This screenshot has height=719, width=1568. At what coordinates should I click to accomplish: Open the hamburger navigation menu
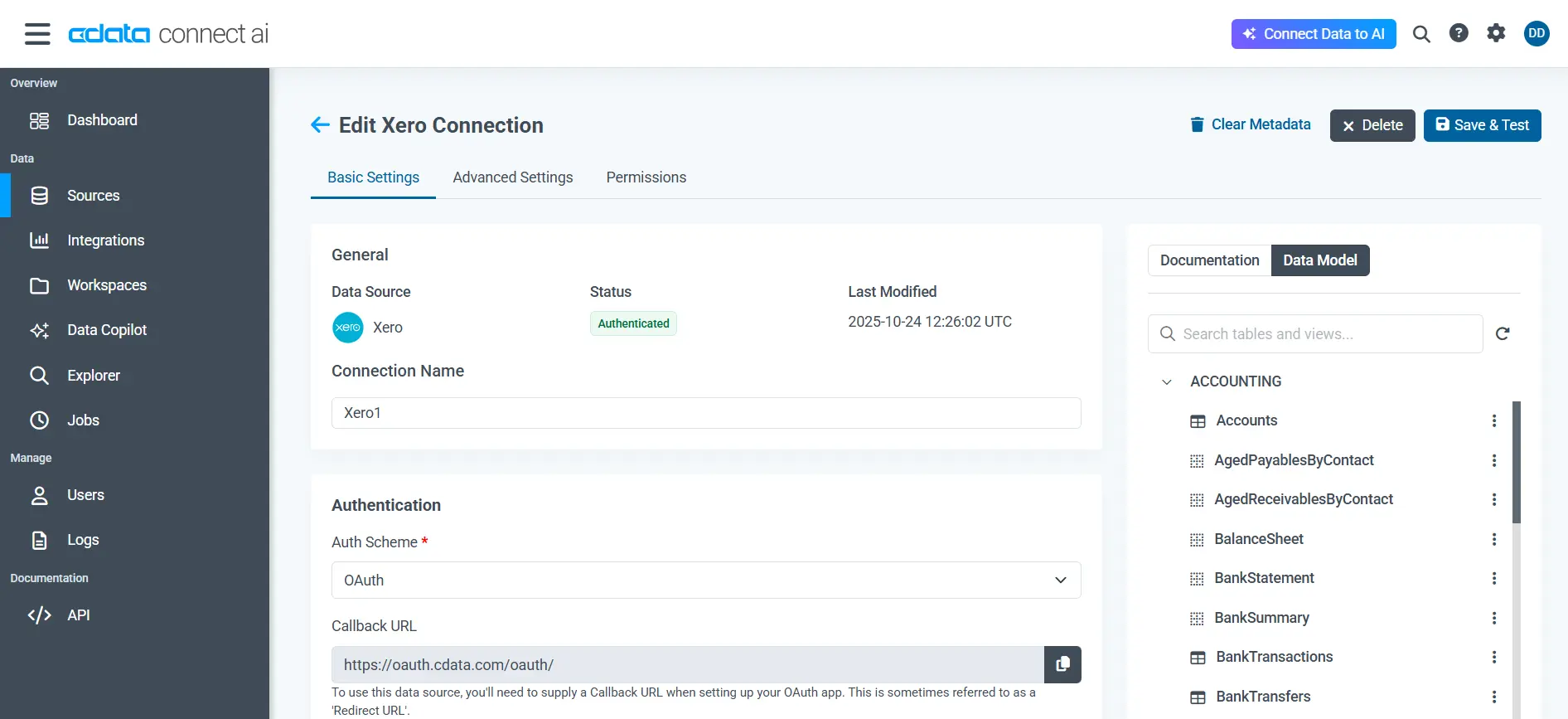(x=37, y=34)
